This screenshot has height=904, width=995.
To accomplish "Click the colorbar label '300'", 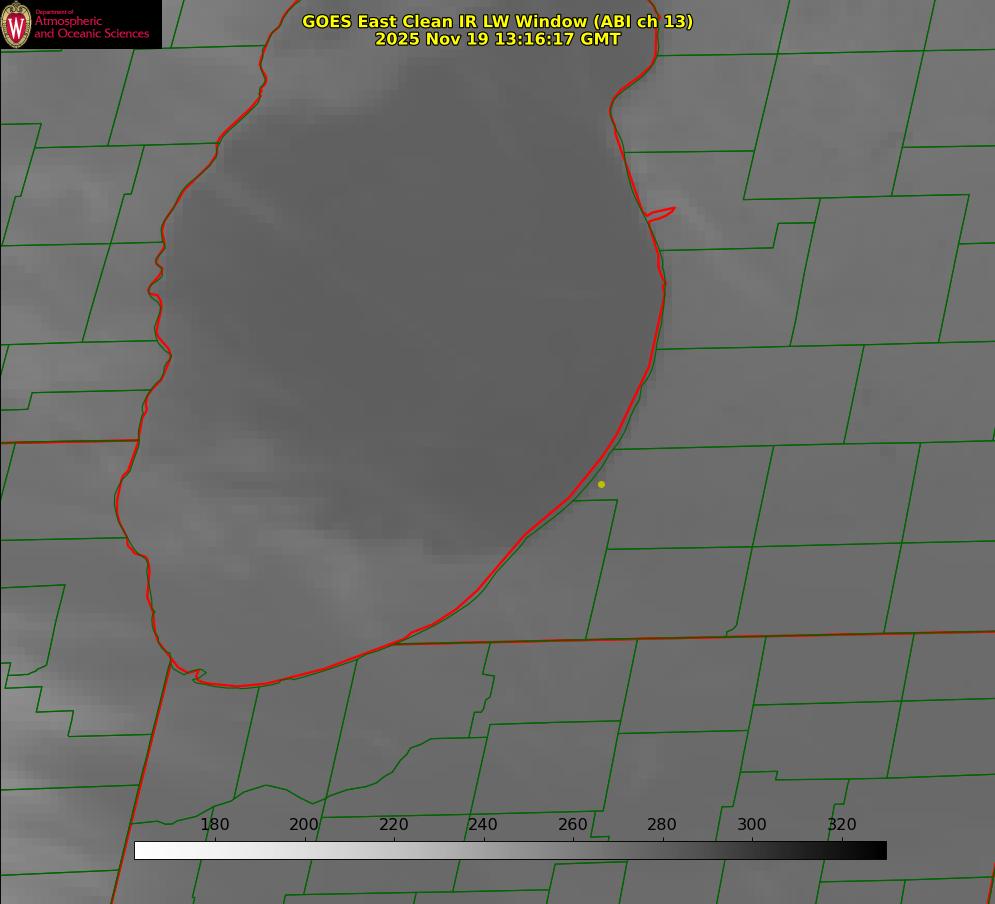I will pos(752,824).
